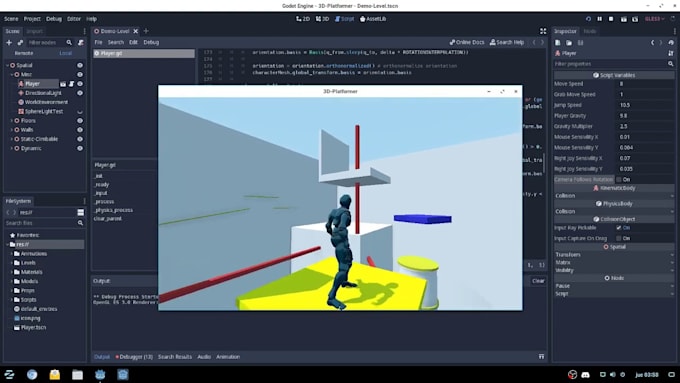The width and height of the screenshot is (680, 383).
Task: Click the Output panel expand icon
Action: click(x=541, y=357)
